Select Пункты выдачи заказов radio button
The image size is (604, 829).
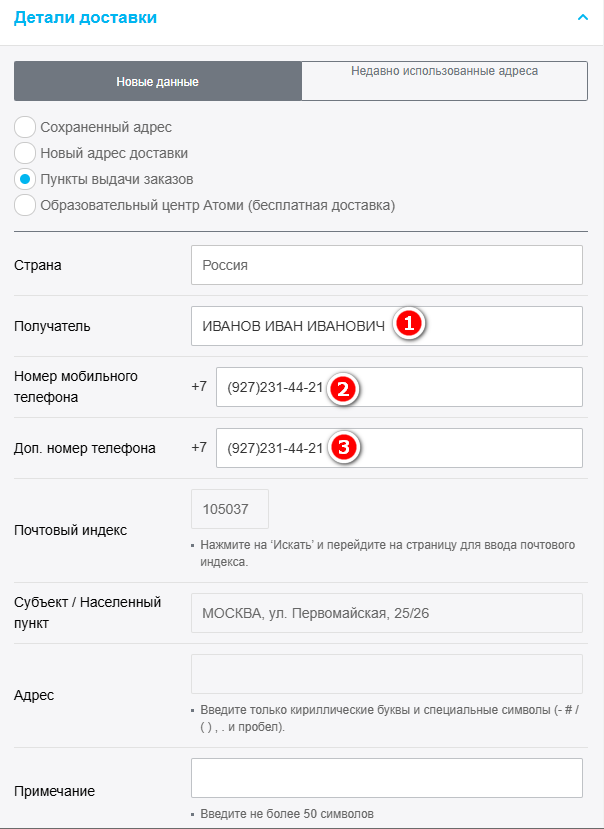pos(26,180)
